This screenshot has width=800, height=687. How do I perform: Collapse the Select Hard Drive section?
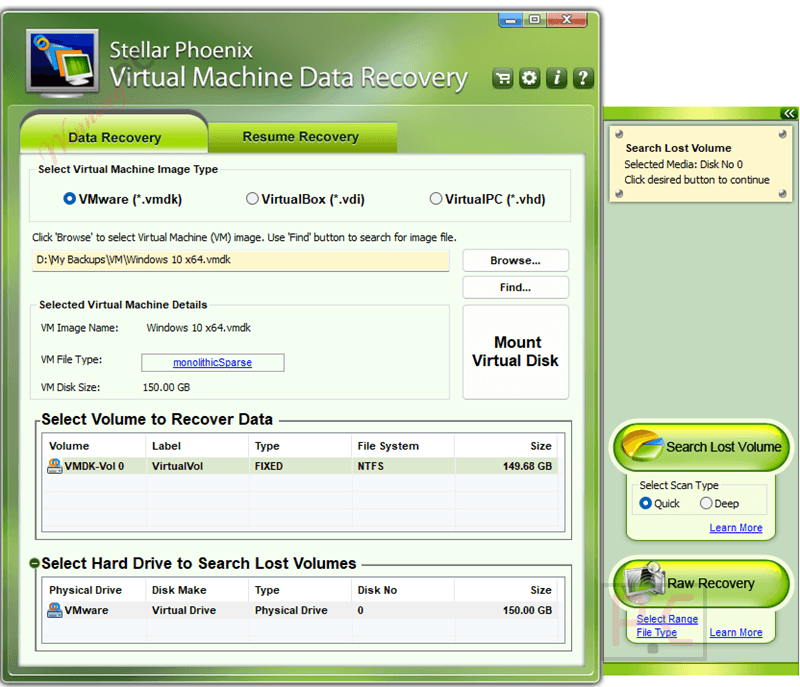click(x=34, y=563)
